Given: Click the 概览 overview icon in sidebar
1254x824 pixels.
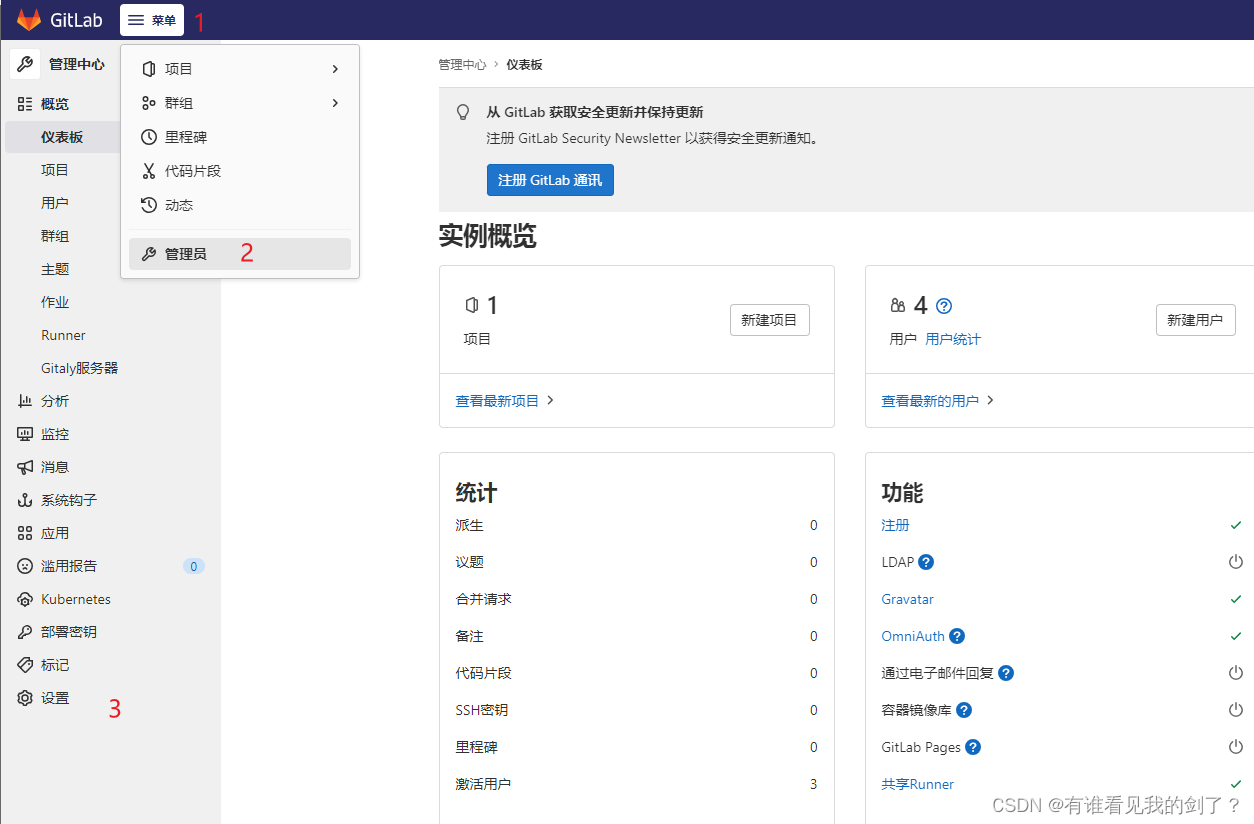Looking at the screenshot, I should tap(25, 104).
